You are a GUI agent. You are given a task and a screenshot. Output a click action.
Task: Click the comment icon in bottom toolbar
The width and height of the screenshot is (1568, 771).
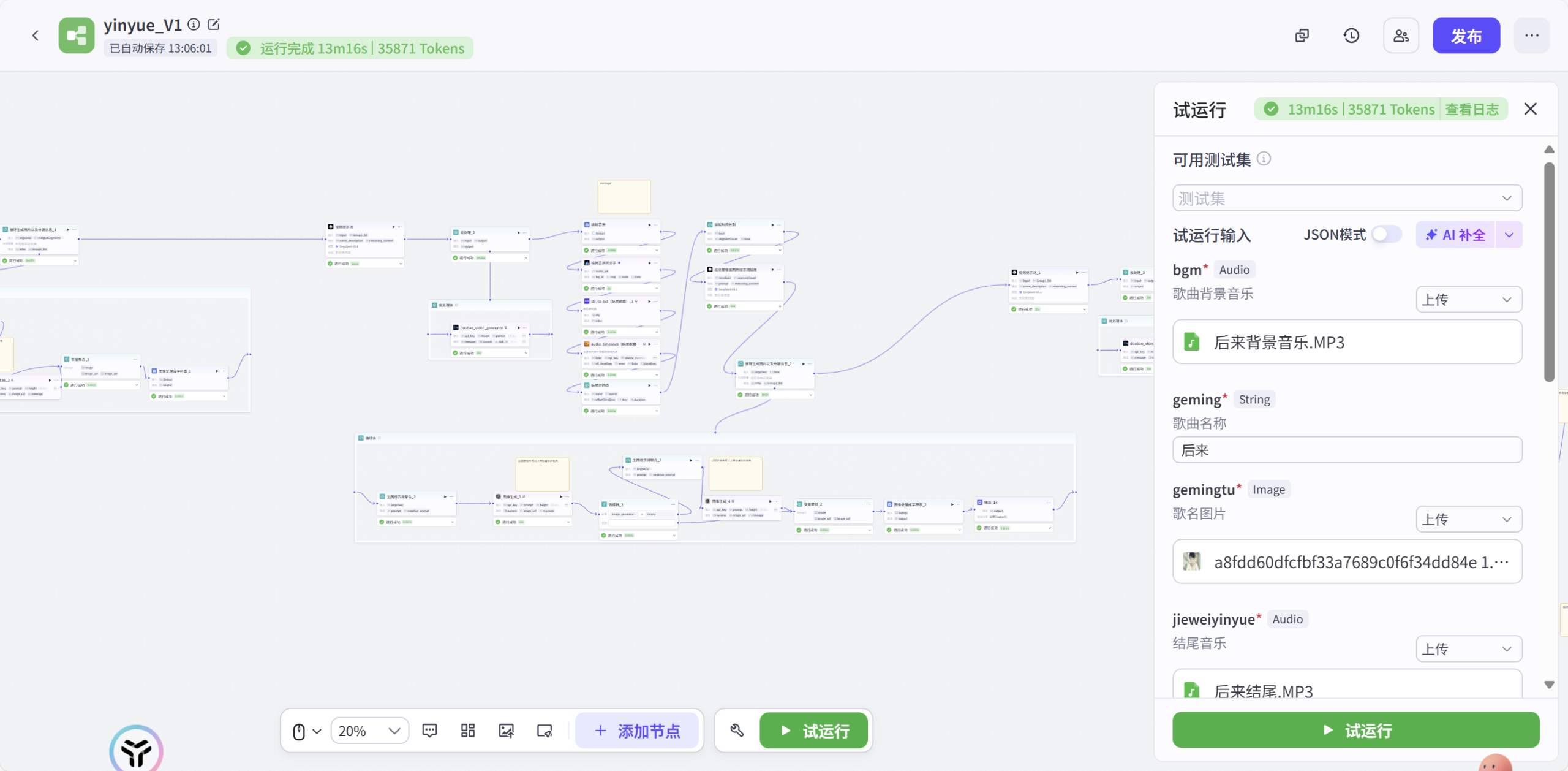(x=430, y=731)
